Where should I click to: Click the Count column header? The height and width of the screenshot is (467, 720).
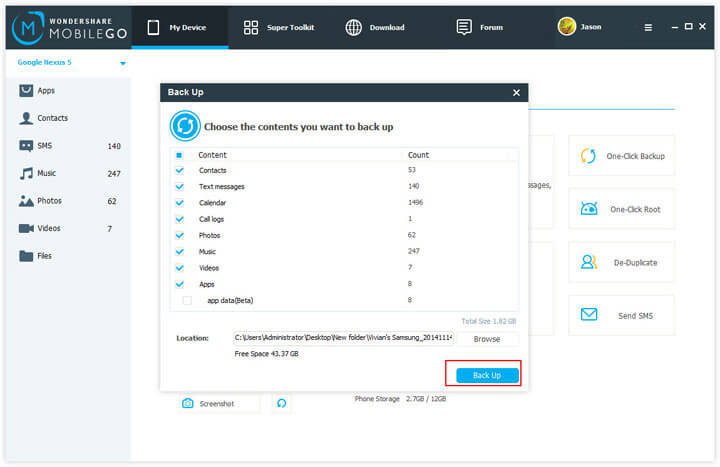[x=418, y=155]
